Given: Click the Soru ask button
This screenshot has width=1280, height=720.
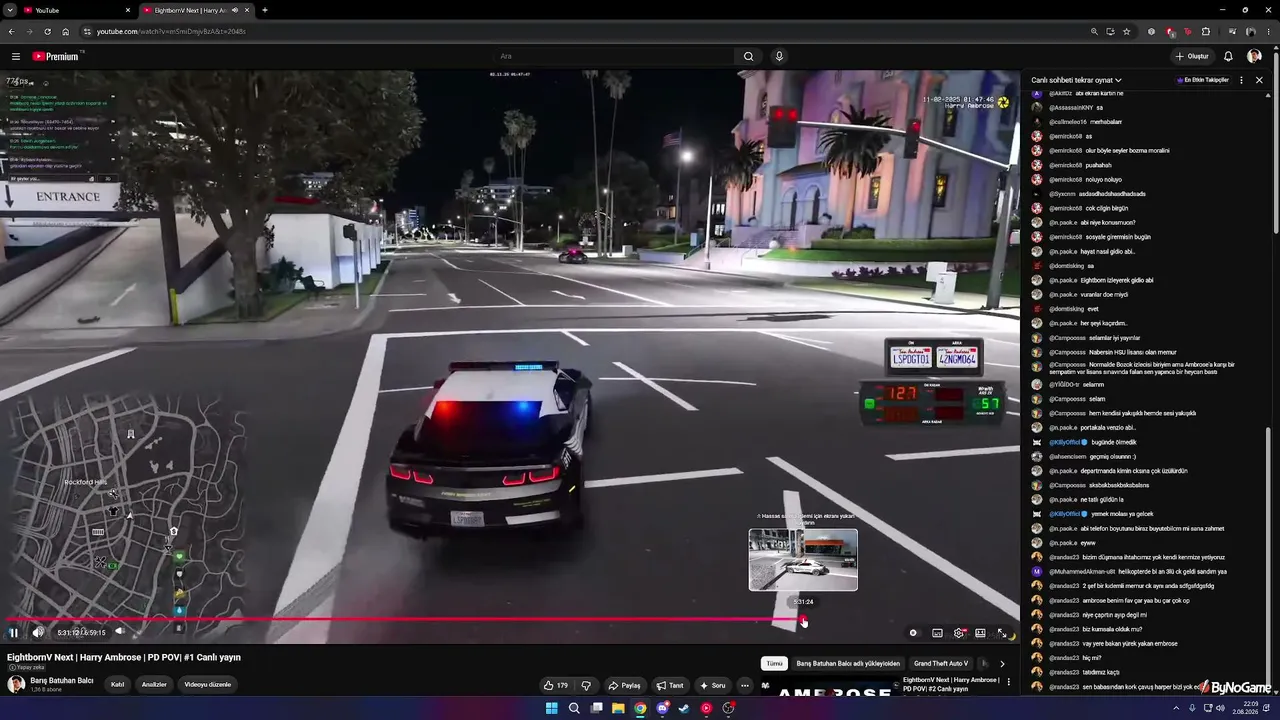Looking at the screenshot, I should tap(712, 685).
